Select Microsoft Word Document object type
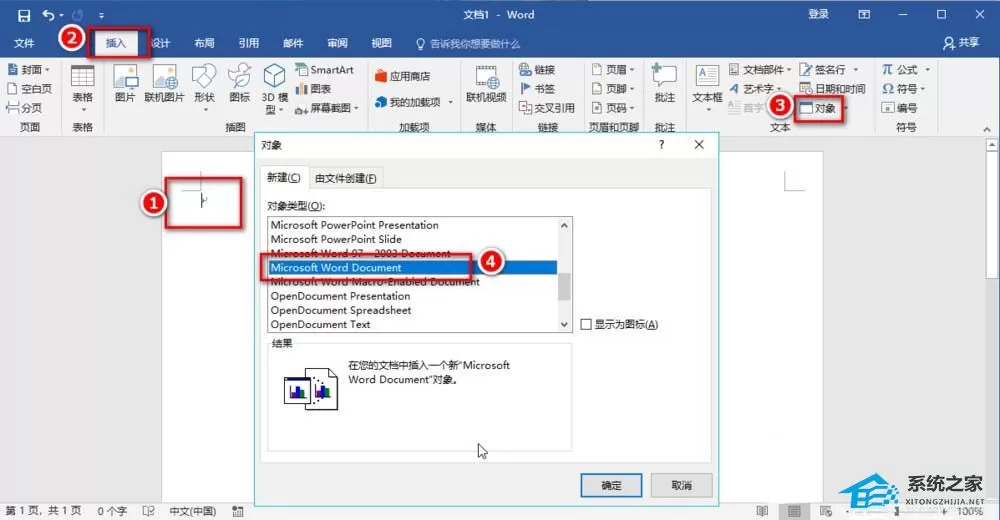This screenshot has width=1000, height=520. tap(413, 268)
